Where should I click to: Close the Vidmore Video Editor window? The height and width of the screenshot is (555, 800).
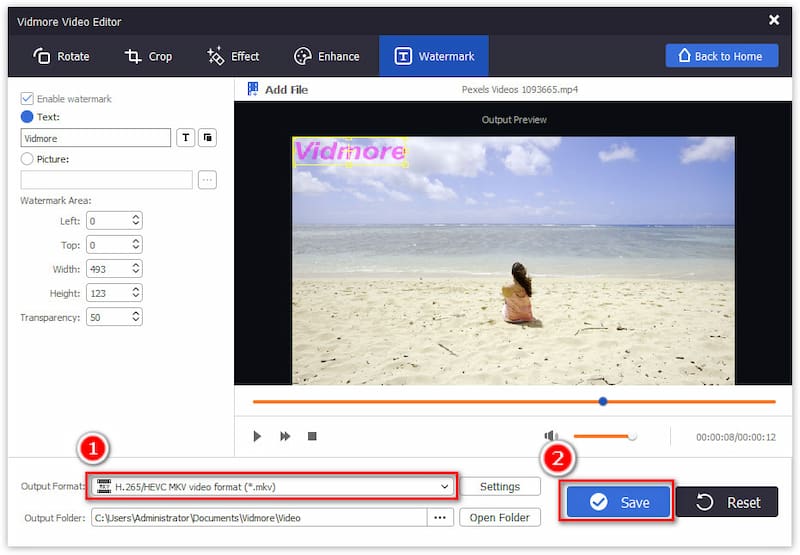774,20
